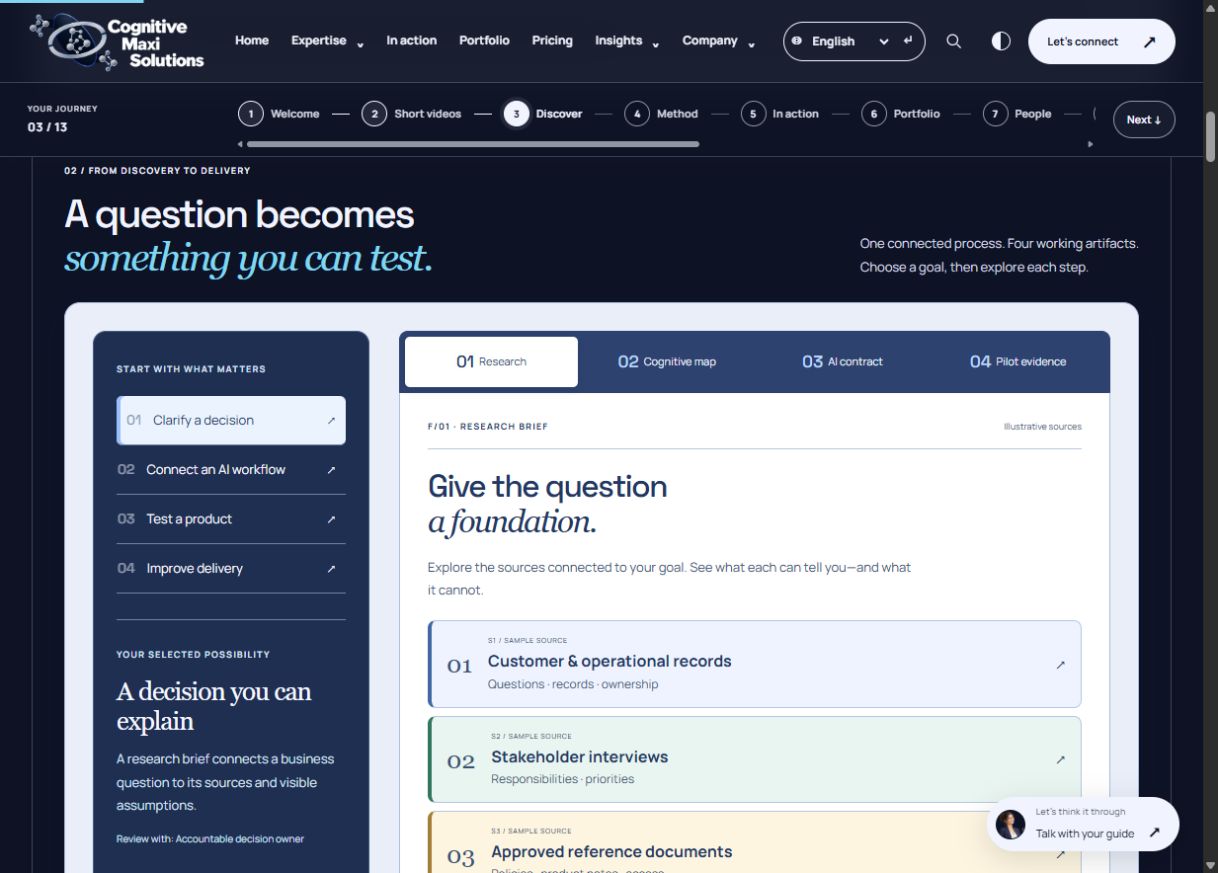Screen dimensions: 1218x873
Task: Switch to 04 Pilot evidence tab
Action: [x=1018, y=362]
